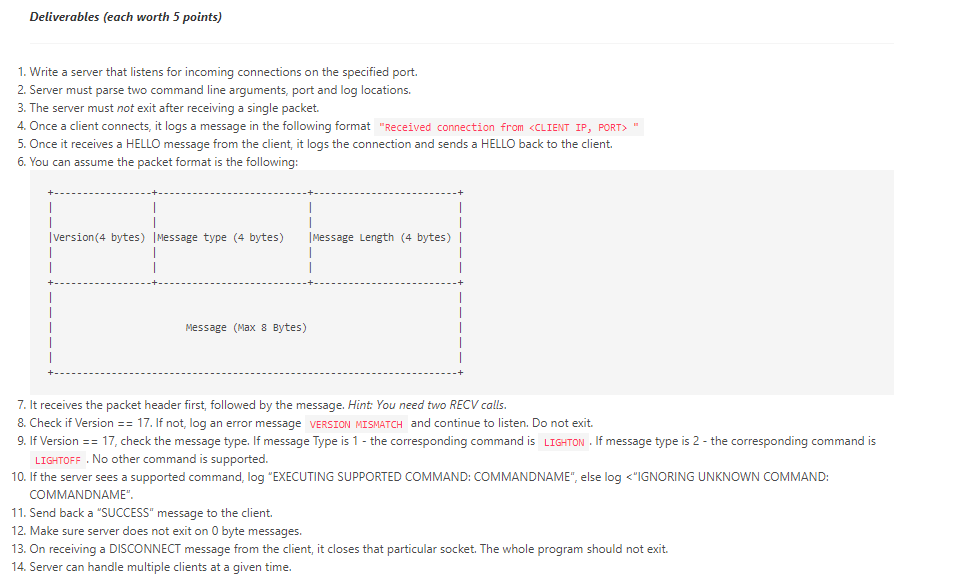Select the VERSION MISMATCH code span

click(x=354, y=423)
